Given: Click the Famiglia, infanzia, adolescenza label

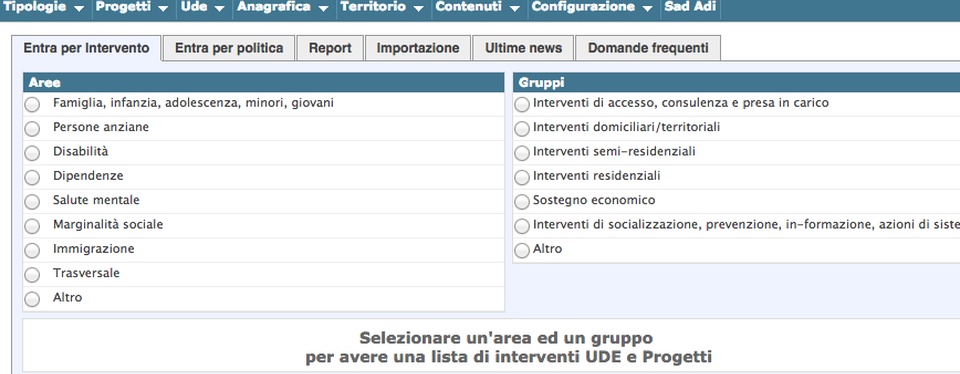Looking at the screenshot, I should (193, 103).
